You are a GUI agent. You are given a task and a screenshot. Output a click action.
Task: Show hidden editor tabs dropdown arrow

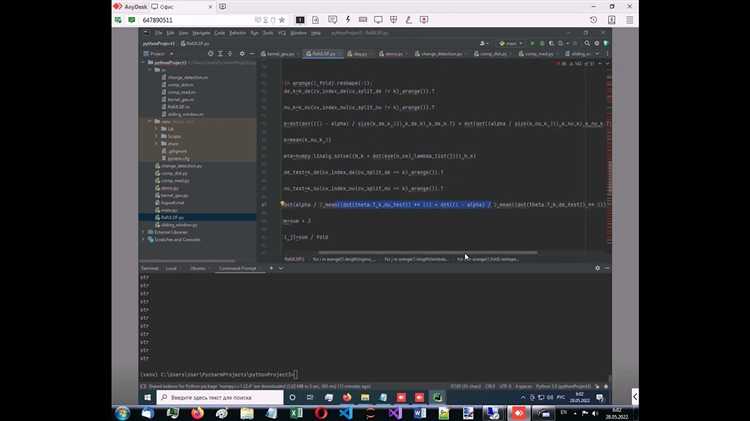[597, 54]
